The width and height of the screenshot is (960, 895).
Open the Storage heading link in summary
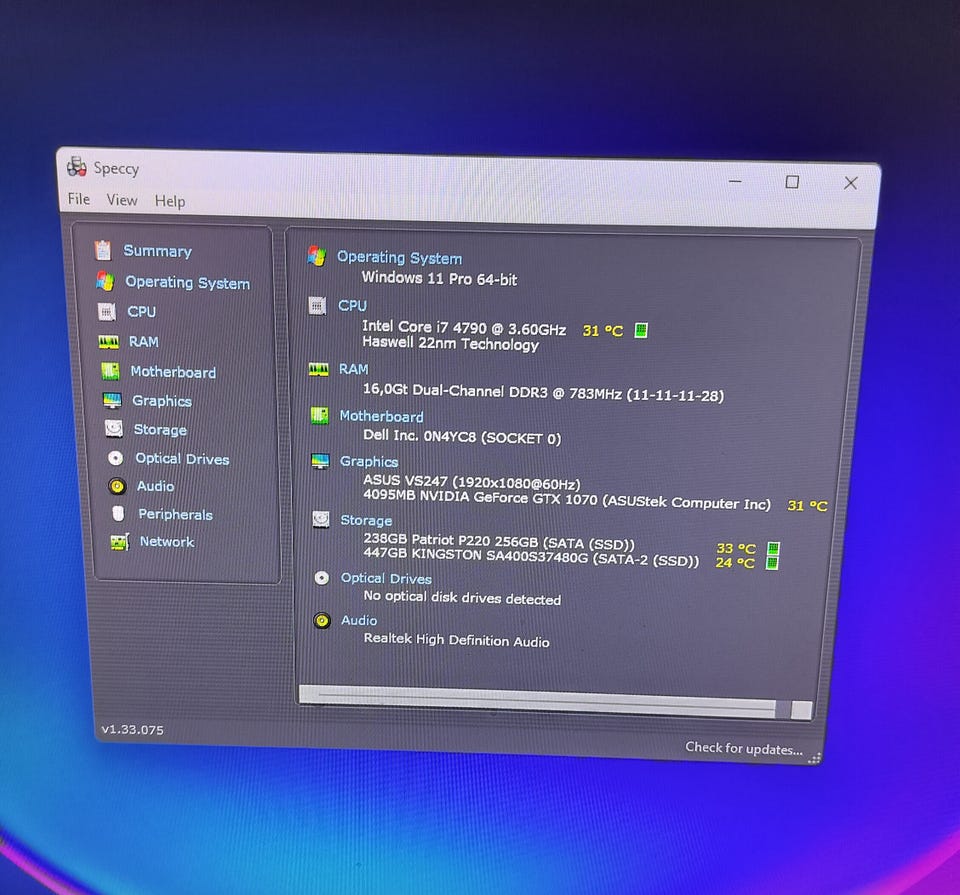click(366, 520)
